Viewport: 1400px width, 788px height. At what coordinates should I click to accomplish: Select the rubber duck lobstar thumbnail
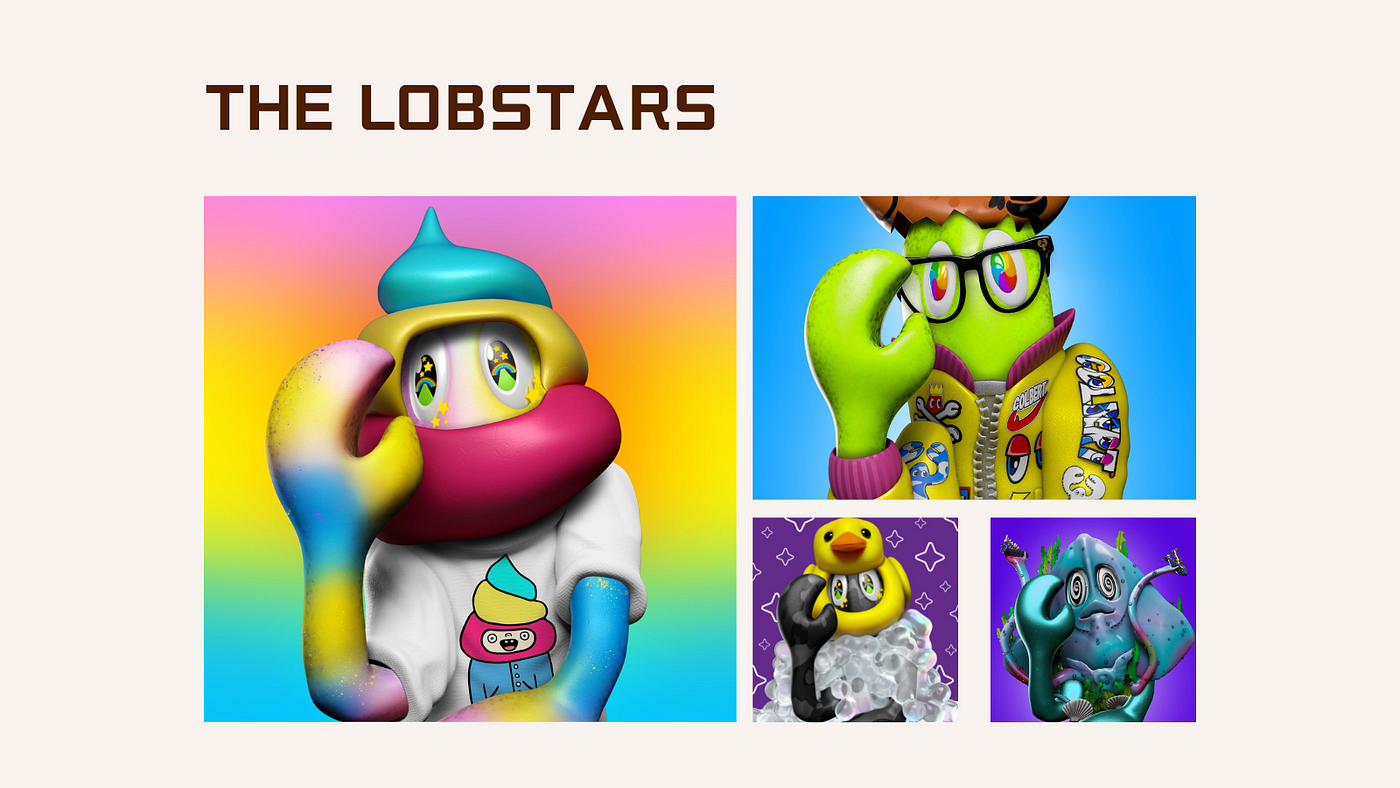pyautogui.click(x=855, y=620)
